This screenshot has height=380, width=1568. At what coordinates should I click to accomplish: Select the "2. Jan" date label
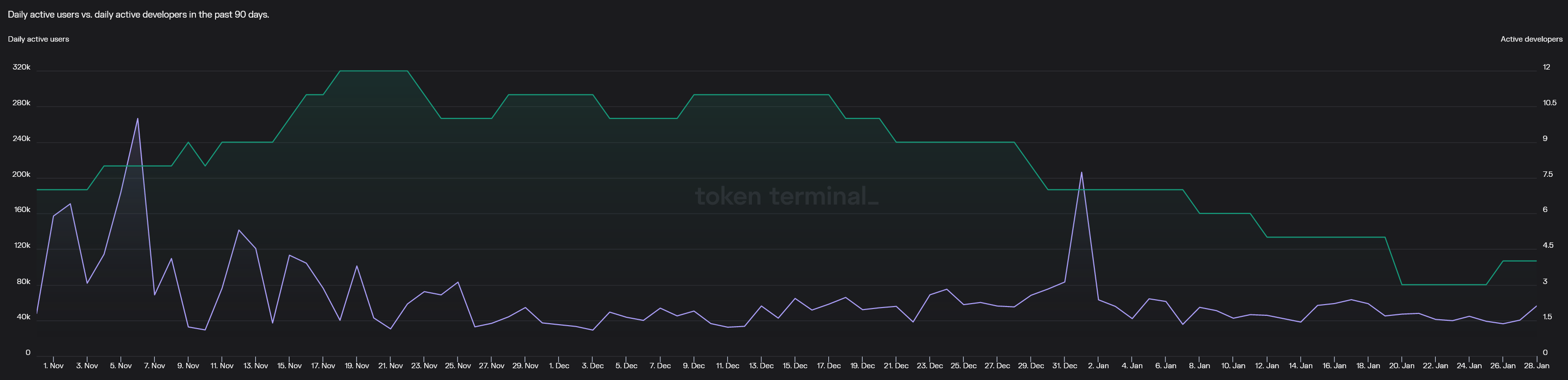coord(1098,366)
